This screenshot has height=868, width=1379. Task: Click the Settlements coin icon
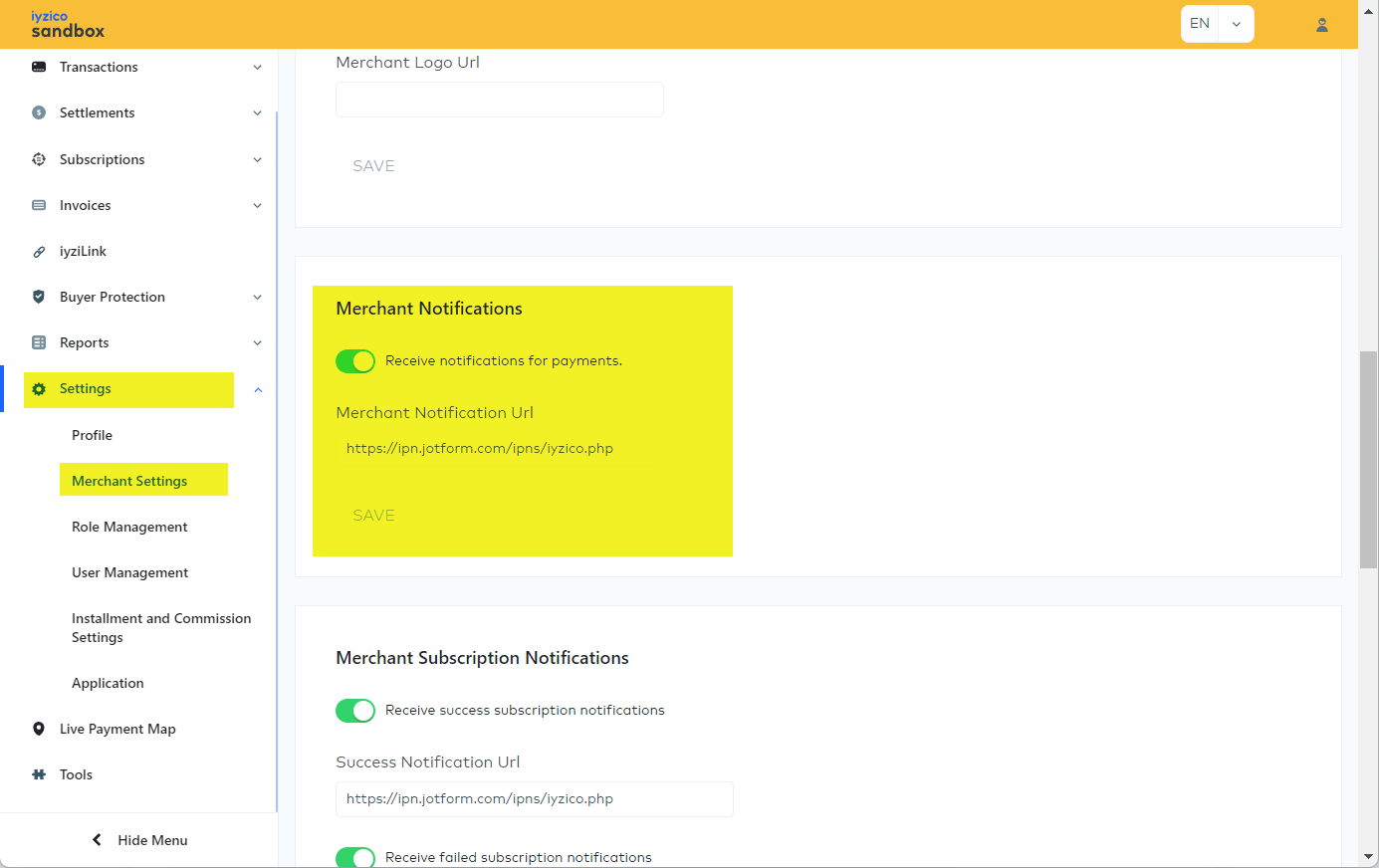(x=39, y=112)
